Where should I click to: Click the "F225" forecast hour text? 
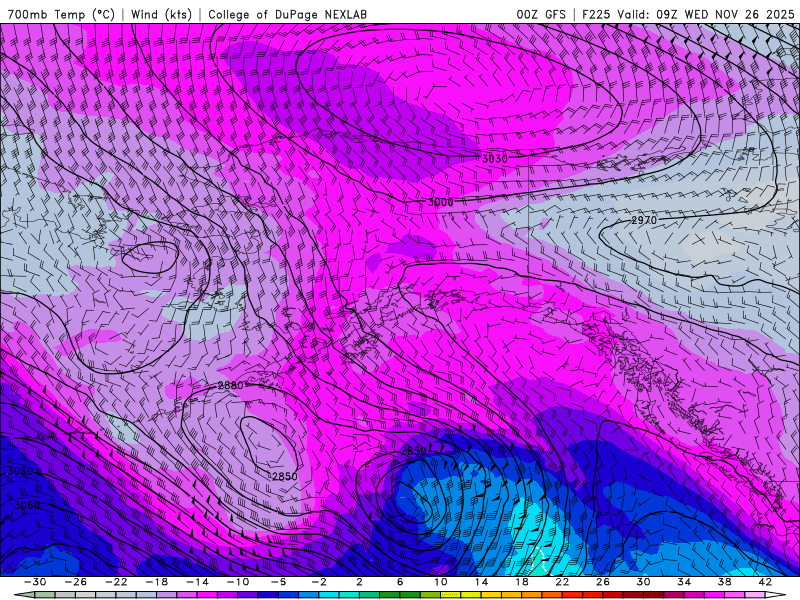(596, 15)
